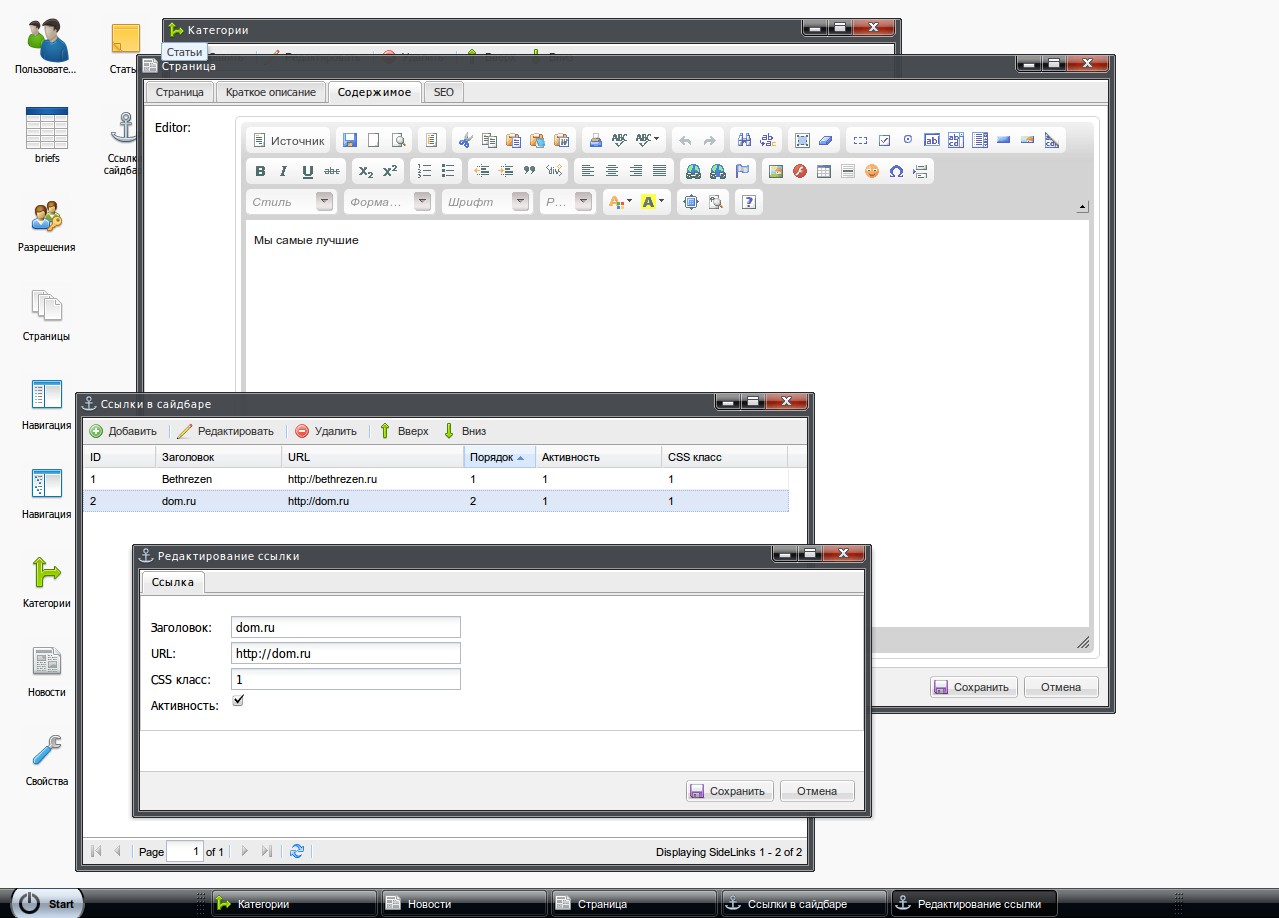Toggle Subscript formatting

366,171
